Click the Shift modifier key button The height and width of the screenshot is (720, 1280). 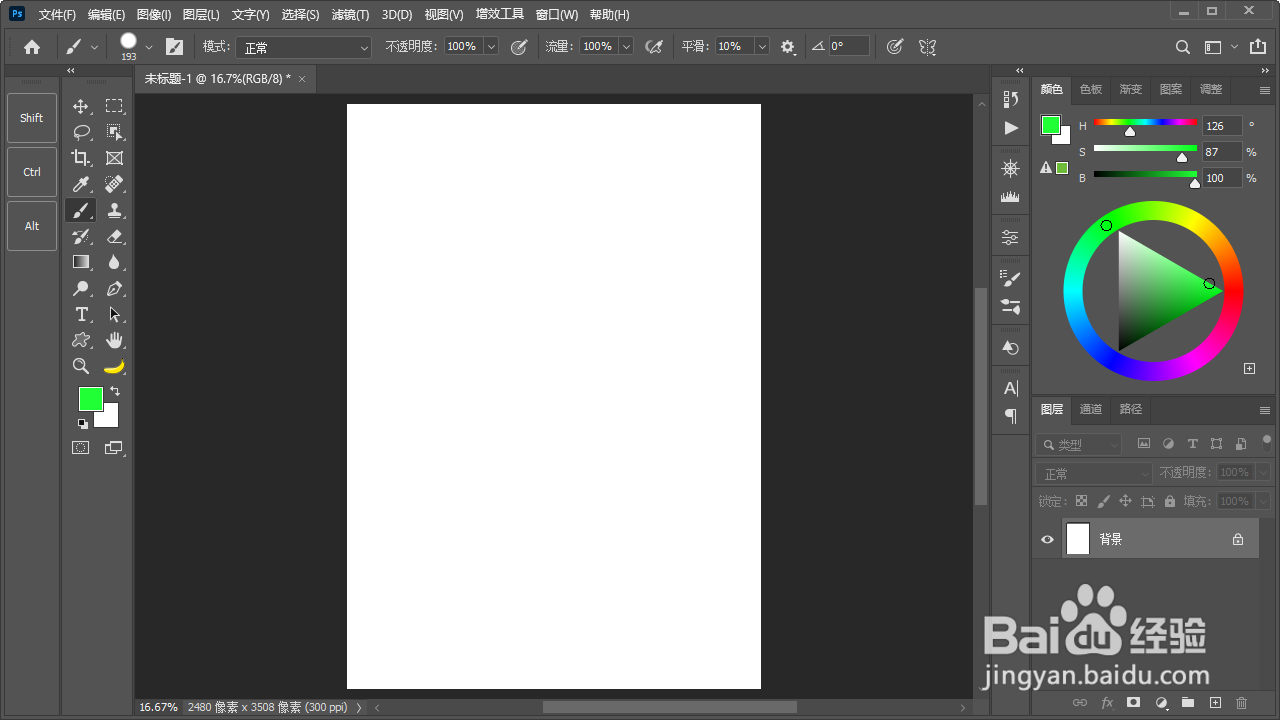click(x=32, y=118)
